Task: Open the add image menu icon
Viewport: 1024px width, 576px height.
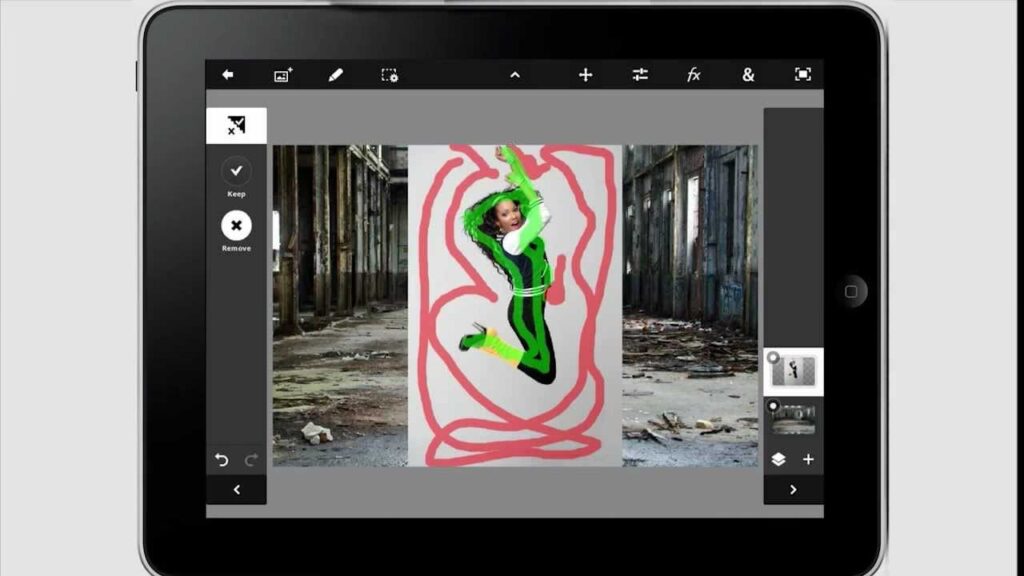Action: point(283,75)
